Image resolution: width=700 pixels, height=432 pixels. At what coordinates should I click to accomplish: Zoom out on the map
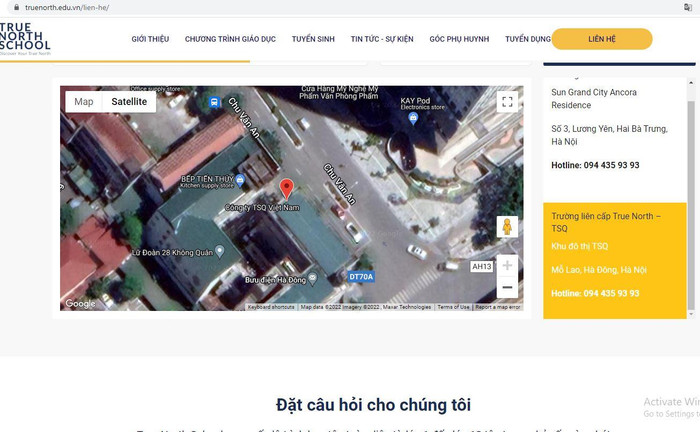click(x=507, y=287)
